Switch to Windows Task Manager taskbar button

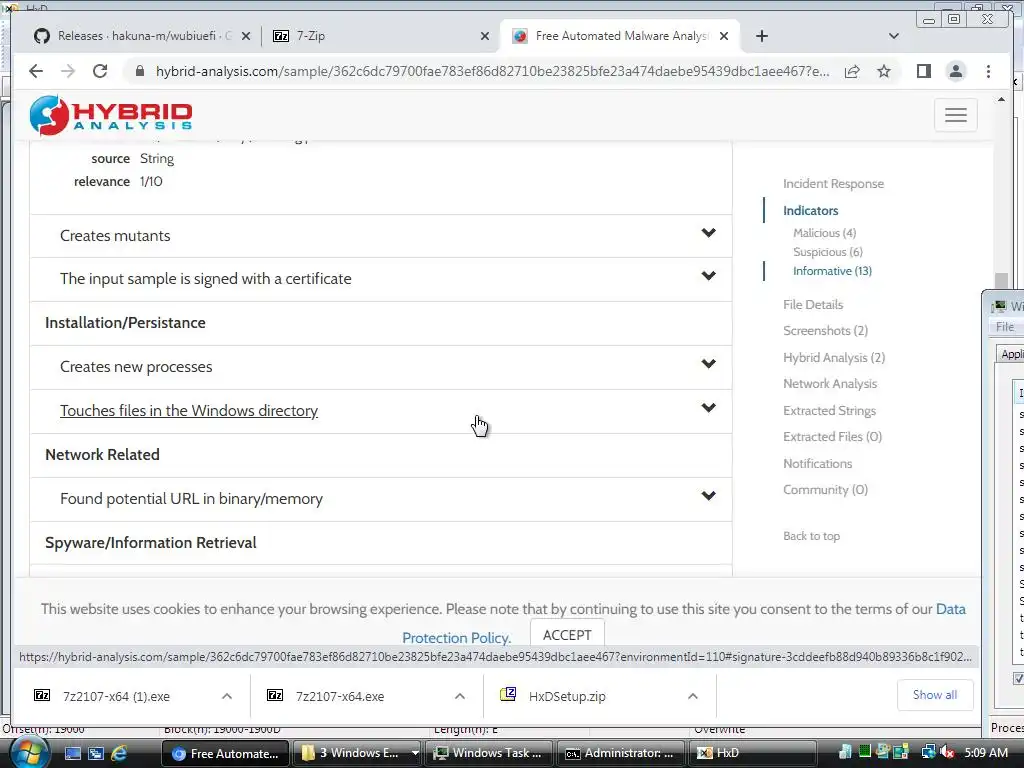click(488, 753)
